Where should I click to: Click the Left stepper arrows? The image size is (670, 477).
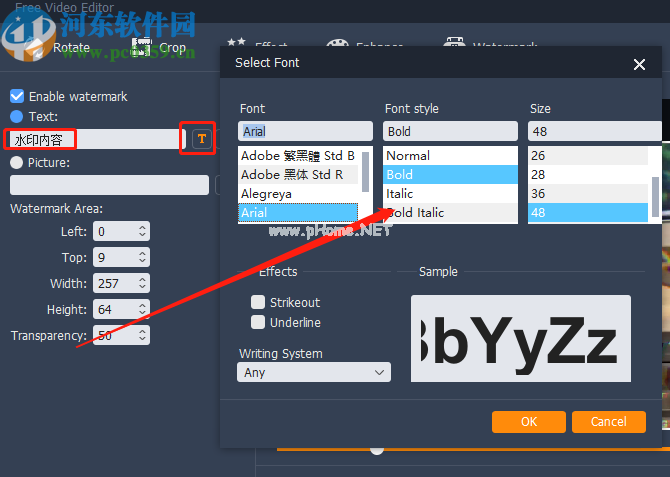click(142, 231)
